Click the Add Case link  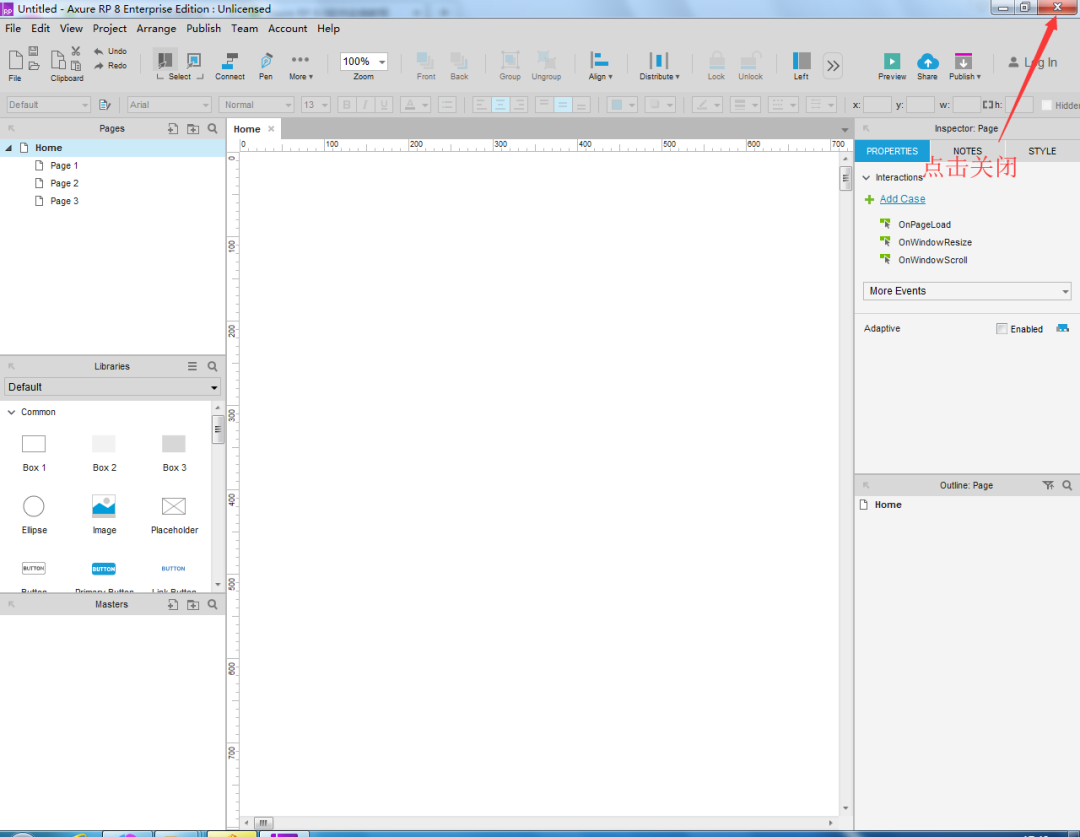point(901,199)
